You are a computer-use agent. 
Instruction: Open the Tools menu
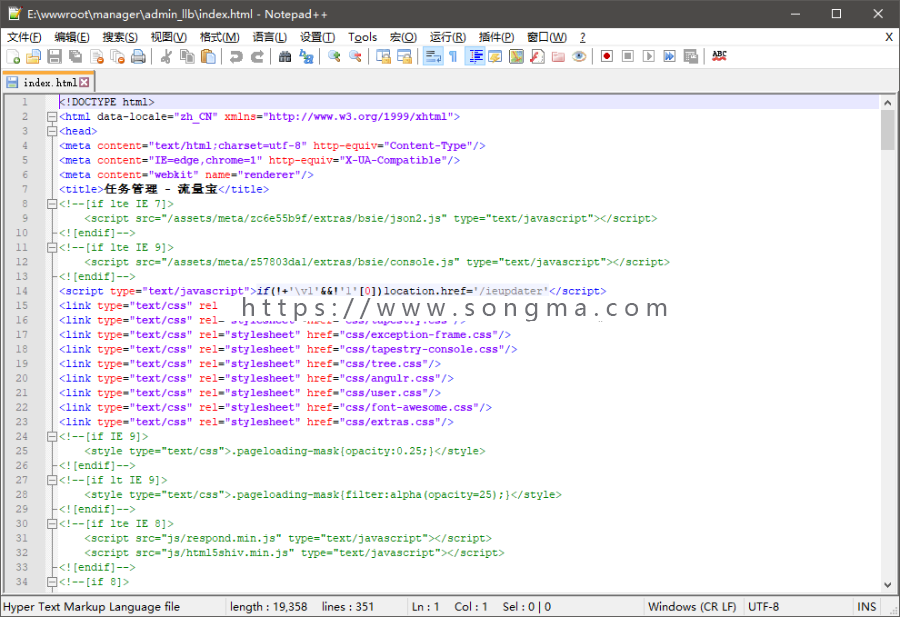[x=362, y=37]
